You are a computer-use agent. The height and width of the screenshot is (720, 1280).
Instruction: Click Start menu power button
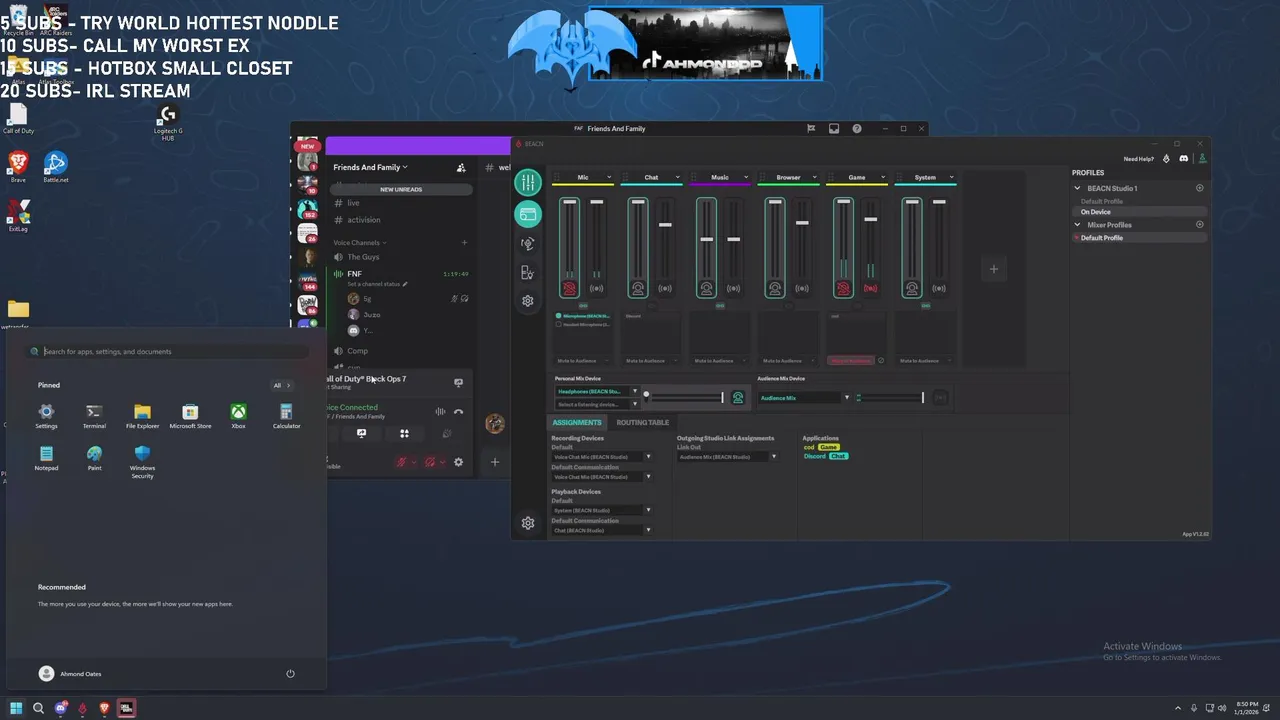pos(290,674)
